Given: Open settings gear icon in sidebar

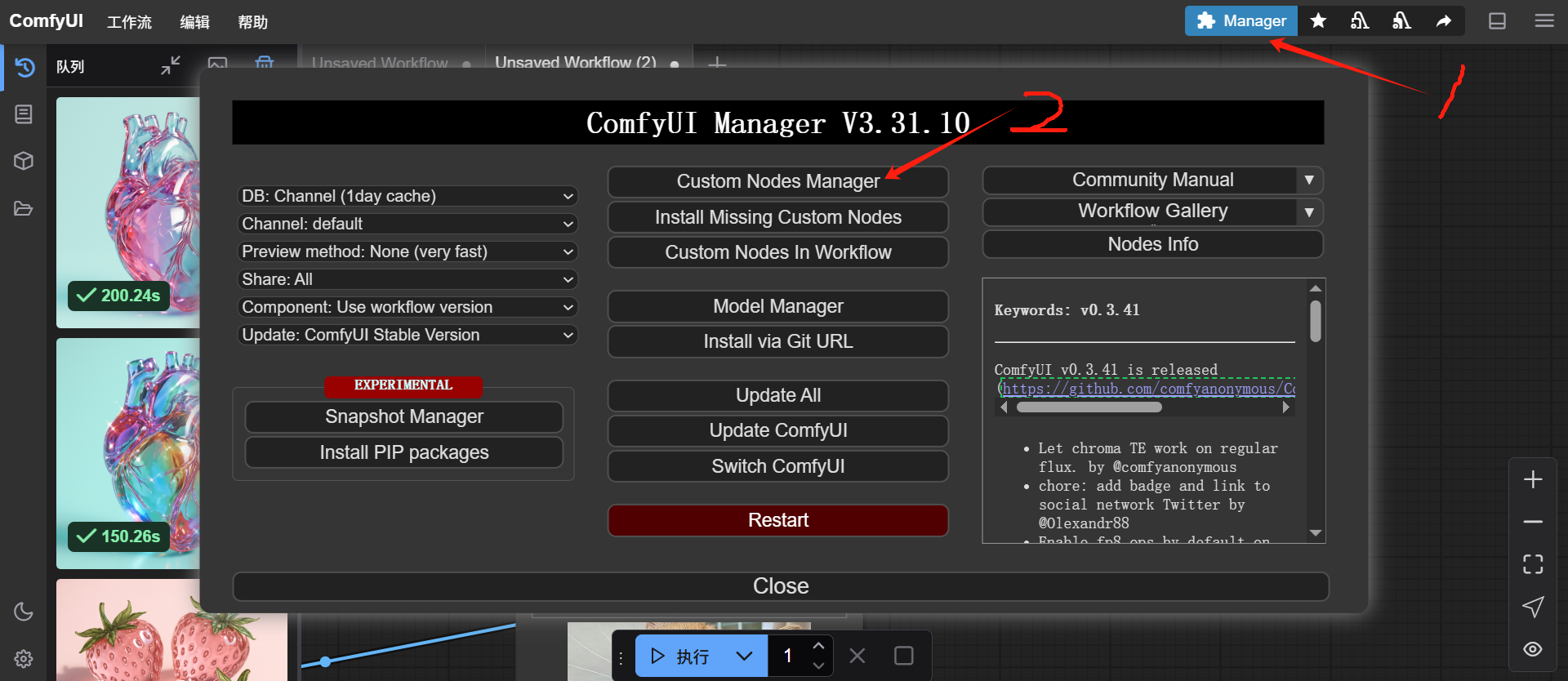Looking at the screenshot, I should click(x=24, y=658).
